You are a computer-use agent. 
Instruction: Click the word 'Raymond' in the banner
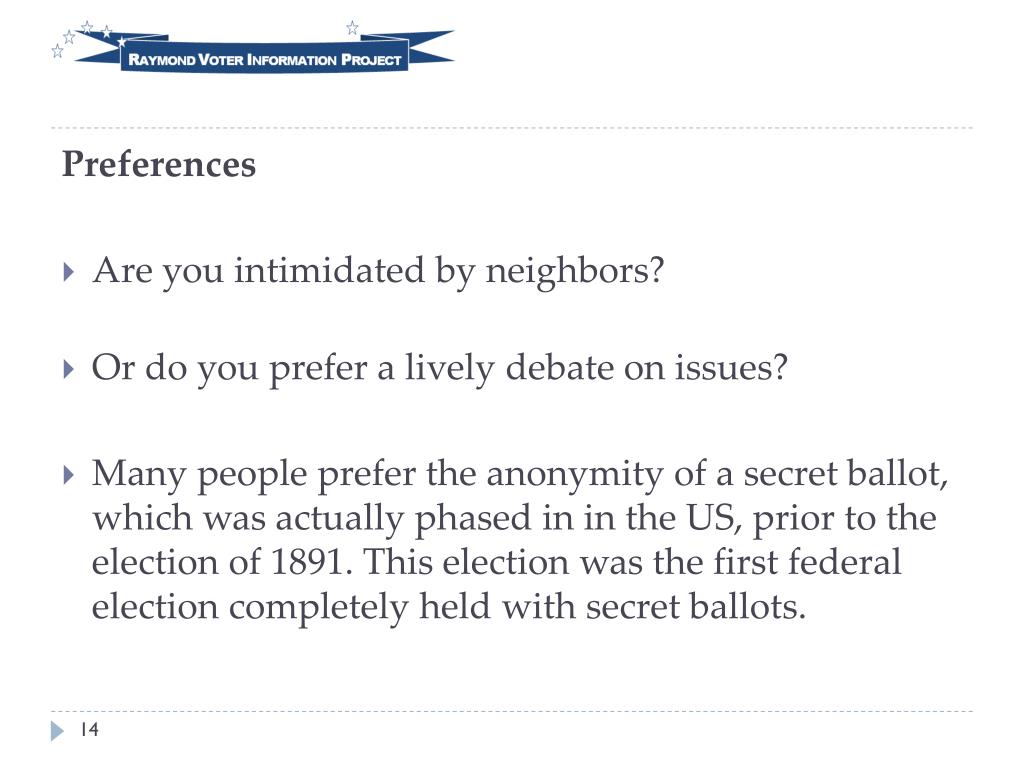pos(162,60)
